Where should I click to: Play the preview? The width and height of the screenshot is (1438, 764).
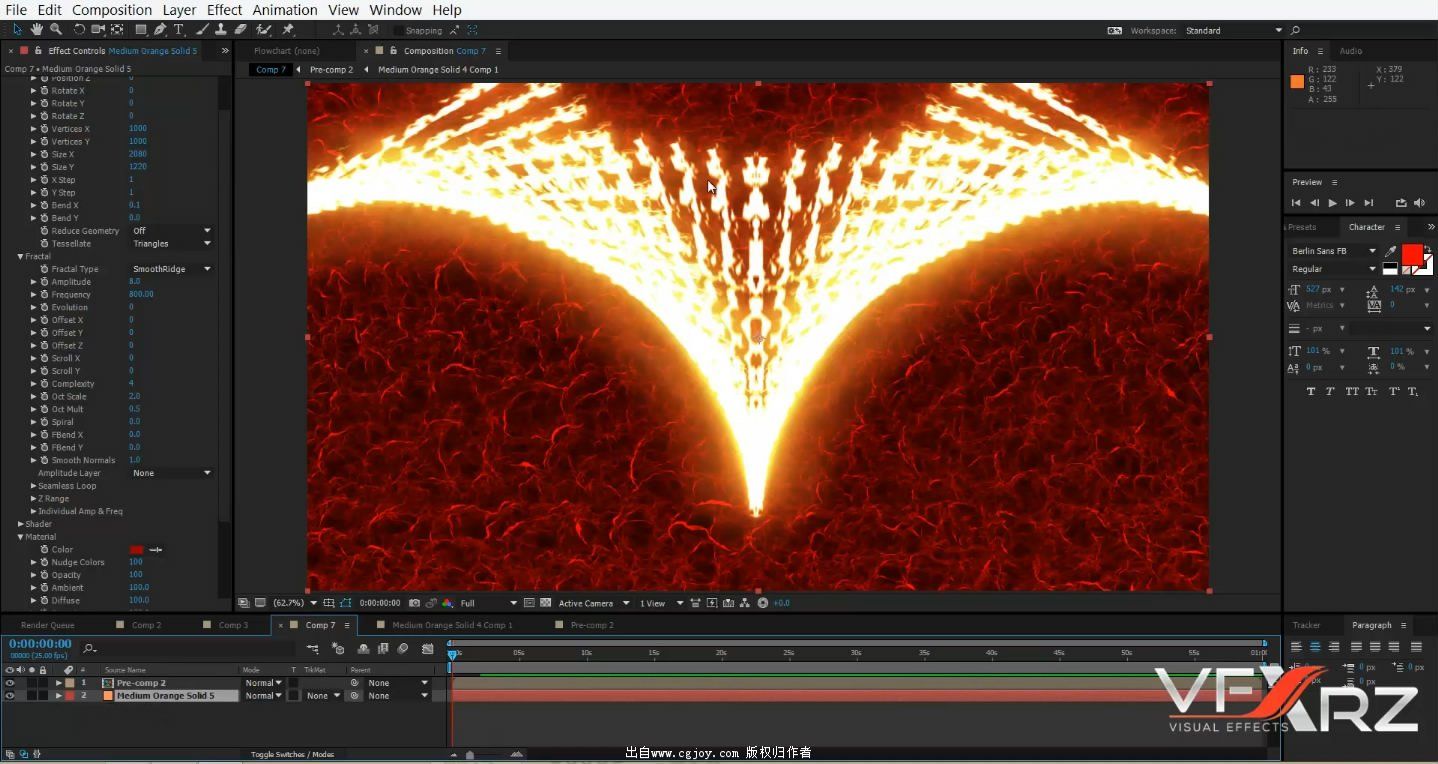[x=1332, y=203]
